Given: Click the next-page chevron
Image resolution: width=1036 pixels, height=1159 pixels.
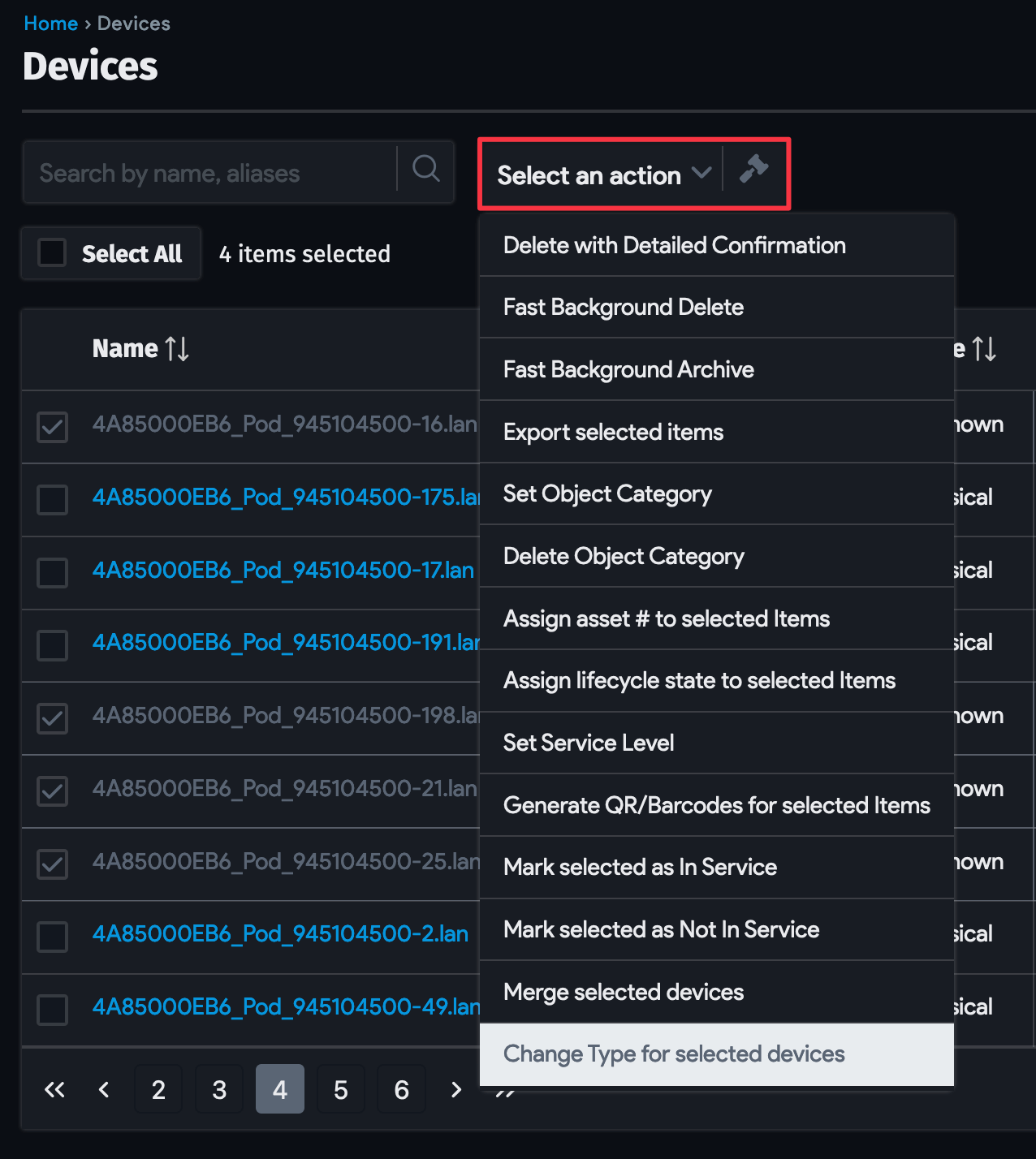Looking at the screenshot, I should pyautogui.click(x=455, y=1089).
